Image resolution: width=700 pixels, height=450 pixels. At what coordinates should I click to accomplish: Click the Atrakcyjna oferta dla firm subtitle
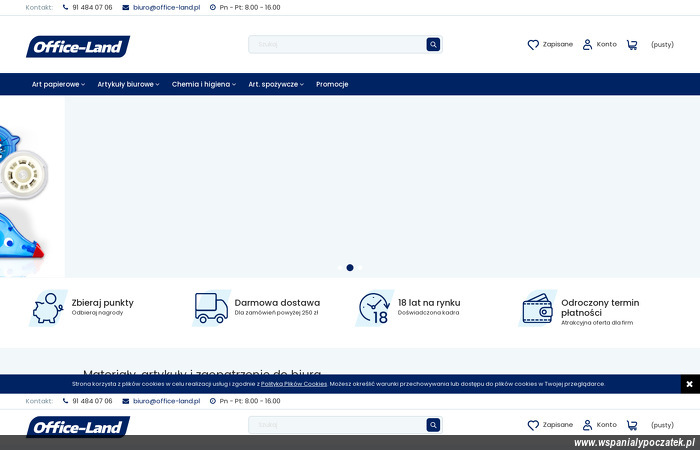(x=597, y=323)
